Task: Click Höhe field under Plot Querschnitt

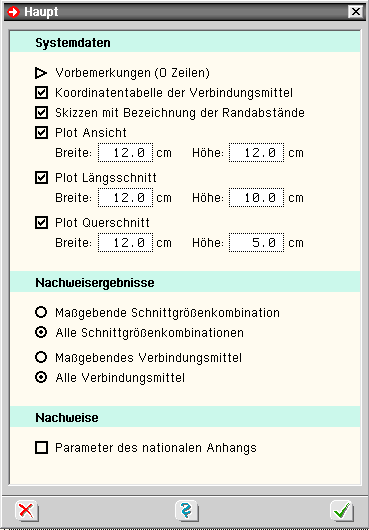Action: 256,243
